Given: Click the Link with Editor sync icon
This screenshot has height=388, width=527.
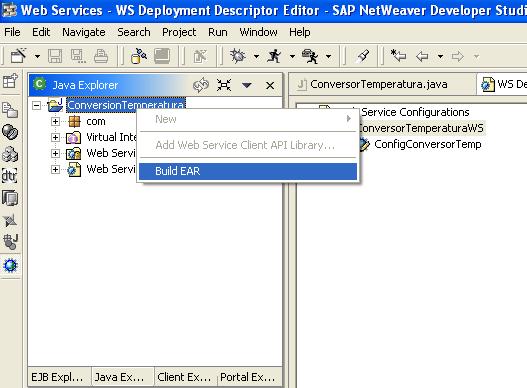Looking at the screenshot, I should point(201,85).
